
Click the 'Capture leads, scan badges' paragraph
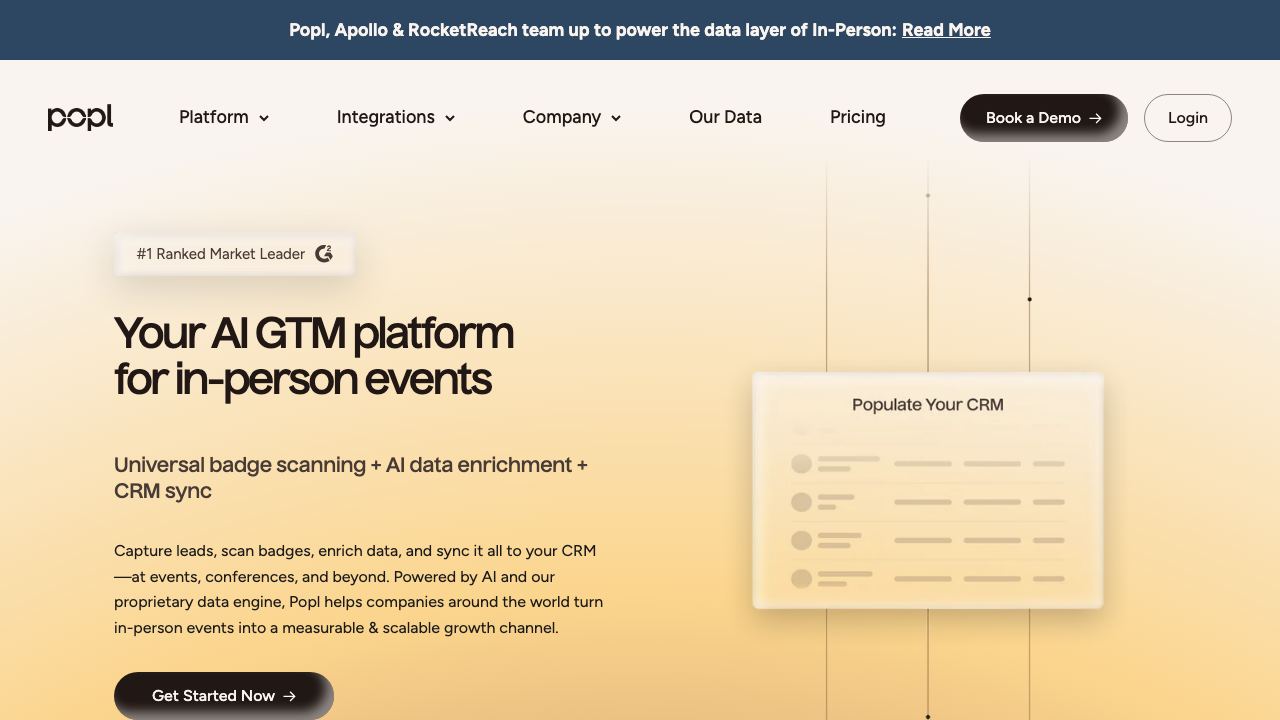click(x=359, y=589)
